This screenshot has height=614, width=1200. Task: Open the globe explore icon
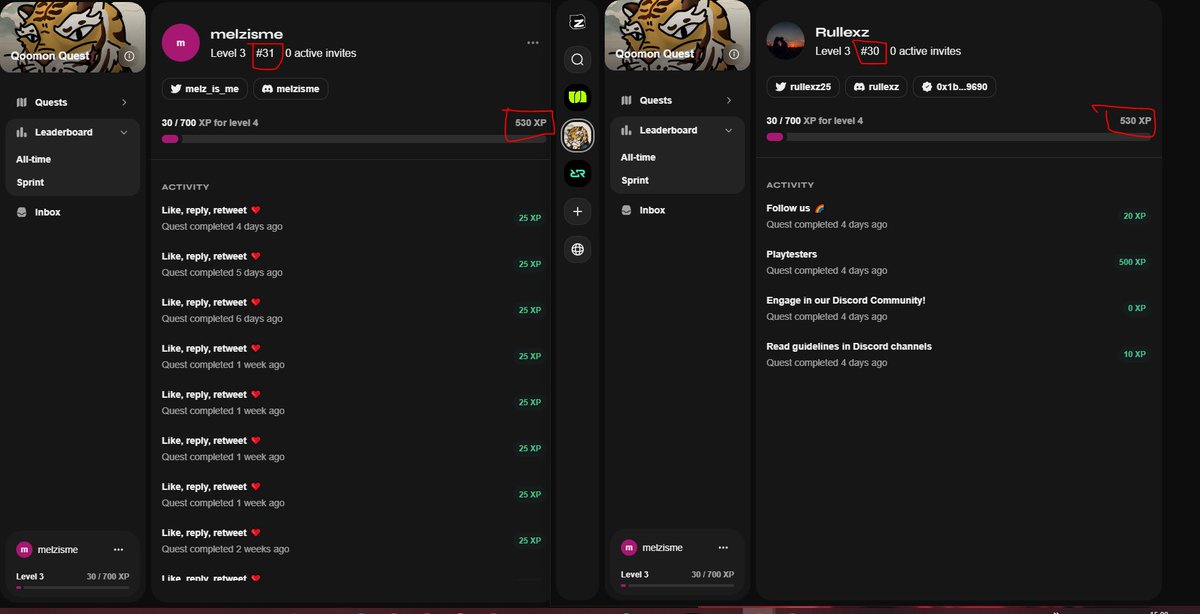[577, 249]
